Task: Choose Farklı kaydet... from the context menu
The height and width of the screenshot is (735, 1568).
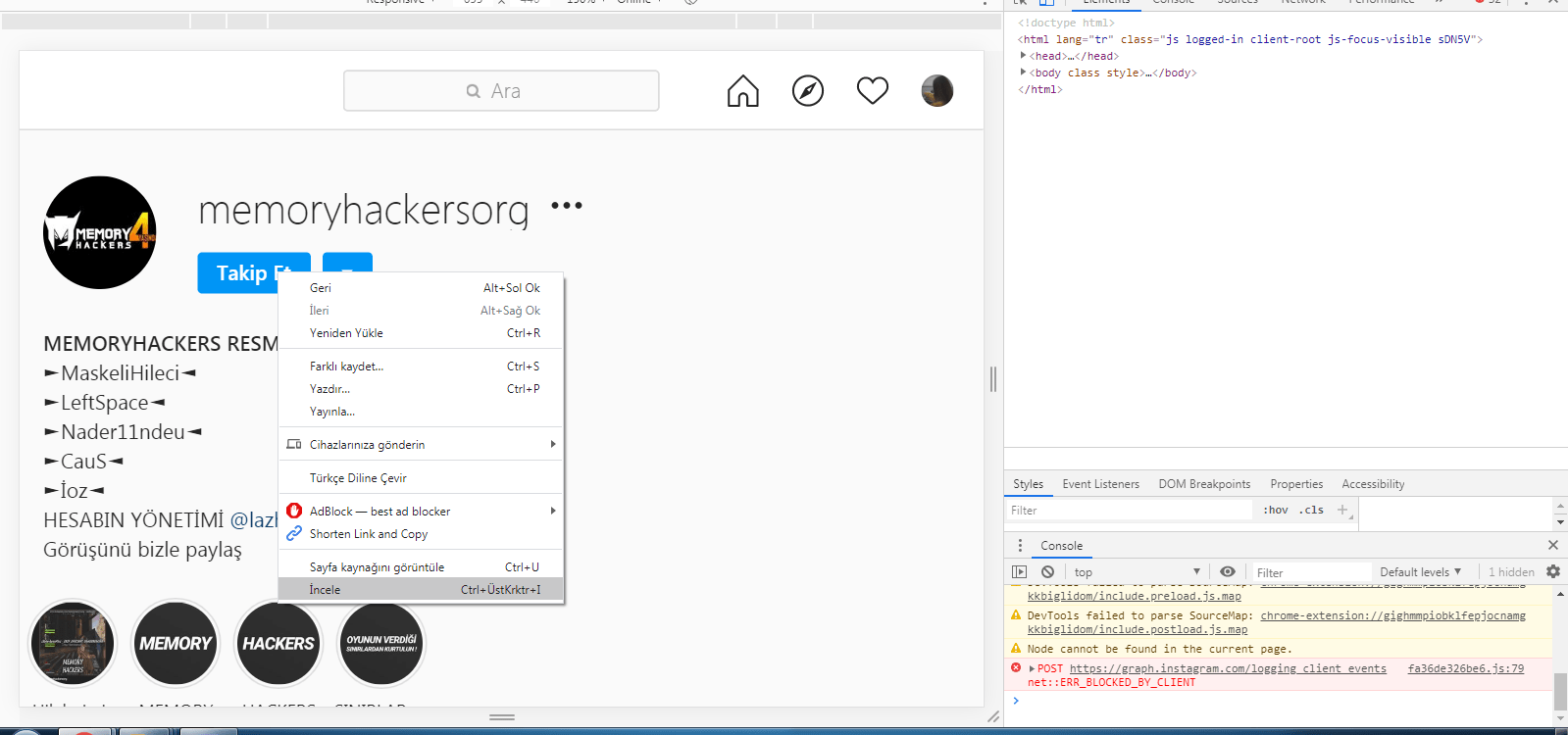Action: tap(422, 367)
